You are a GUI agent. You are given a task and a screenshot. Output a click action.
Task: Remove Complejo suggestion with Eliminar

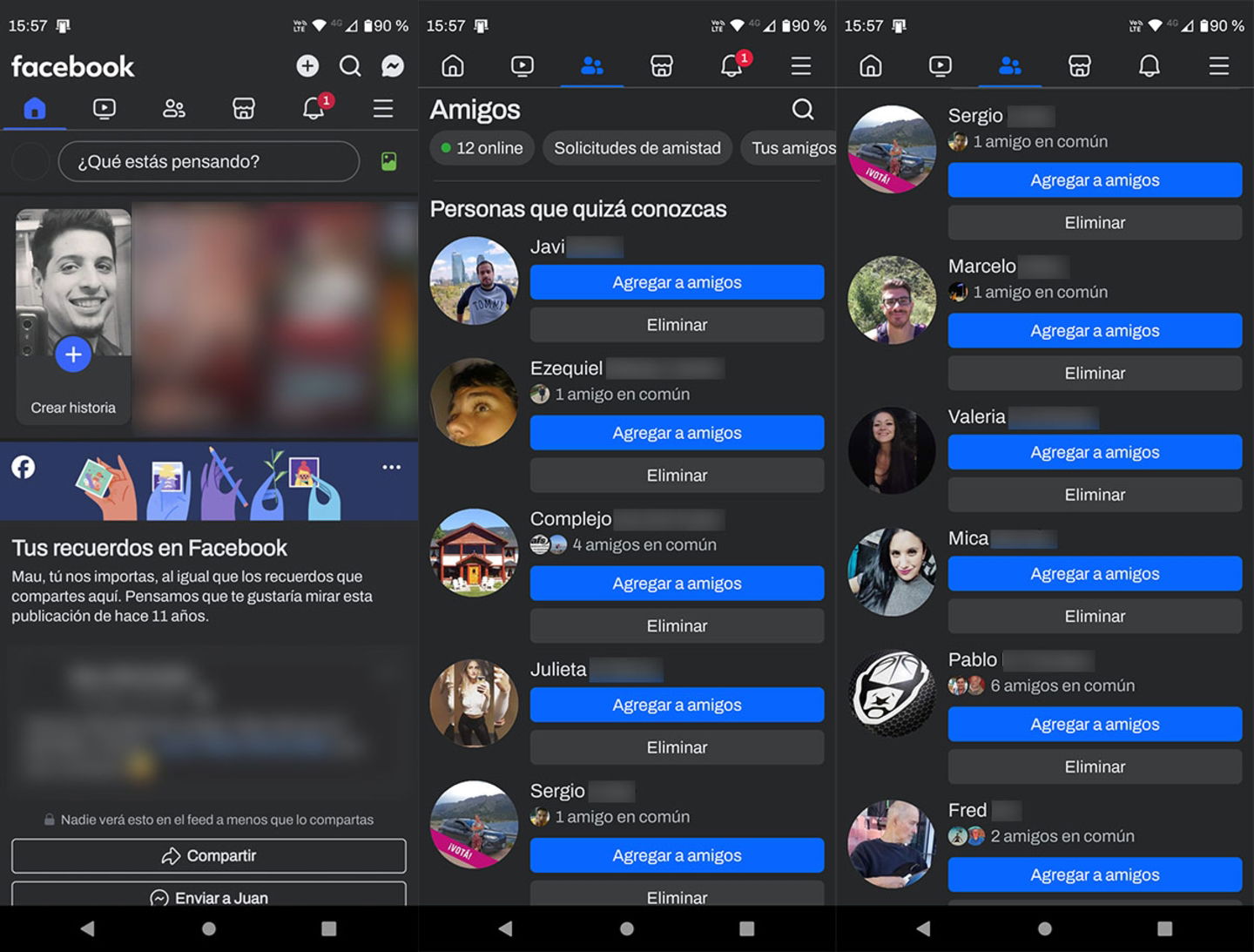tap(677, 626)
